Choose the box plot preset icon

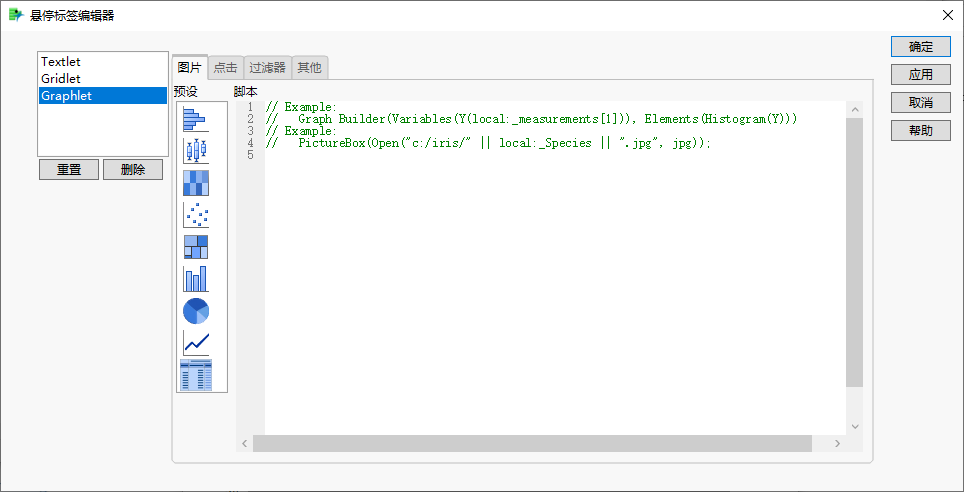click(x=196, y=151)
